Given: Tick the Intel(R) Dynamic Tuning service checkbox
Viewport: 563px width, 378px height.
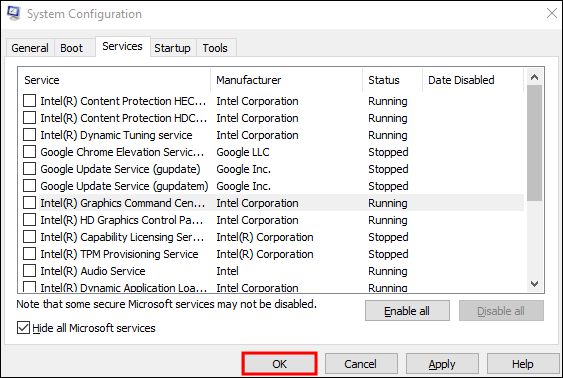Looking at the screenshot, I should click(29, 135).
